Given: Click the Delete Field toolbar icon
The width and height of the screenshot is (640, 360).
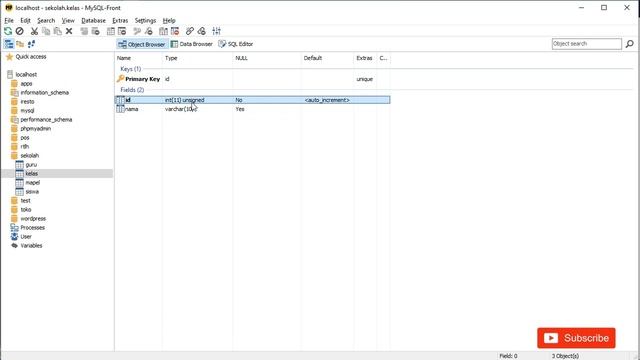Looking at the screenshot, I should pos(175,31).
